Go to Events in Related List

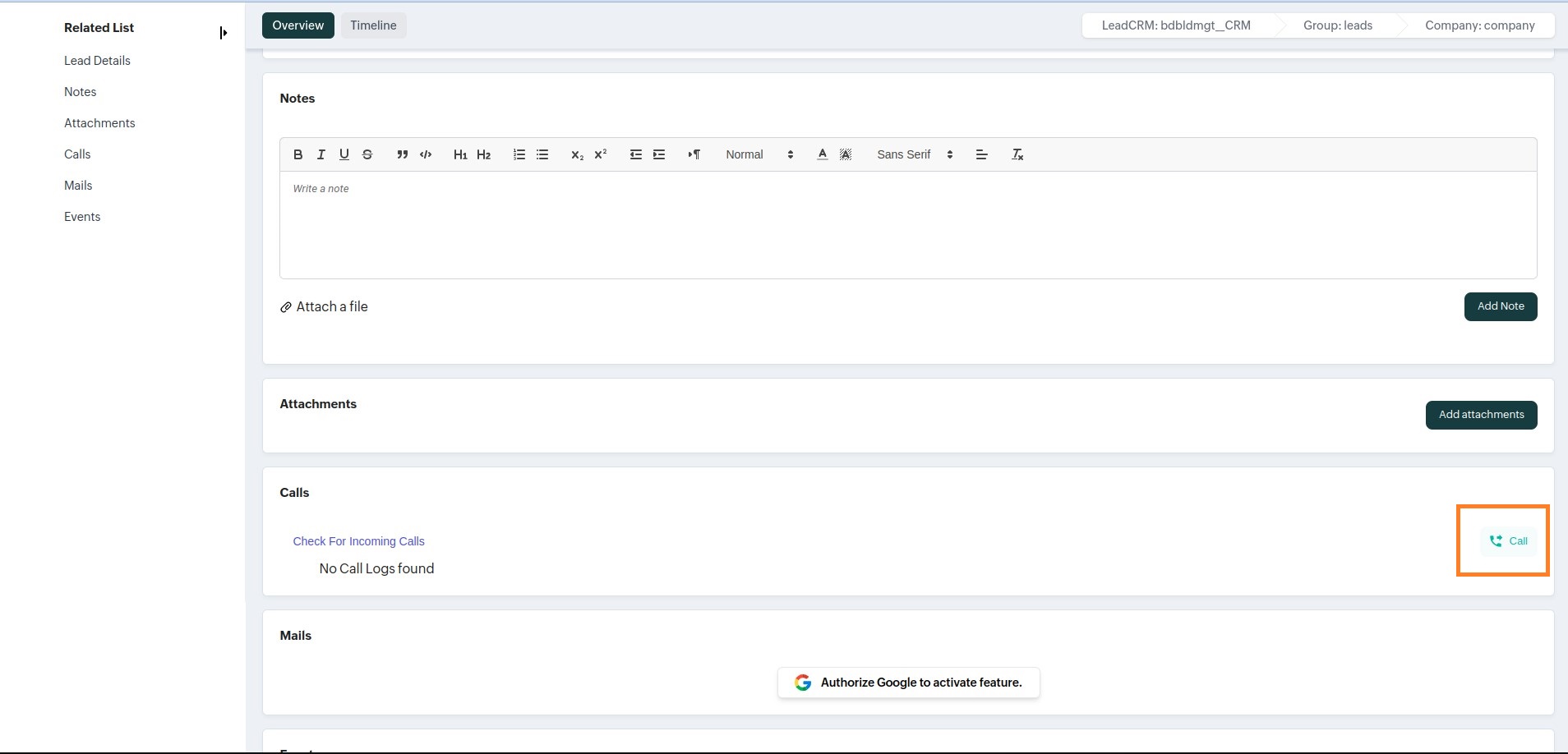click(82, 217)
